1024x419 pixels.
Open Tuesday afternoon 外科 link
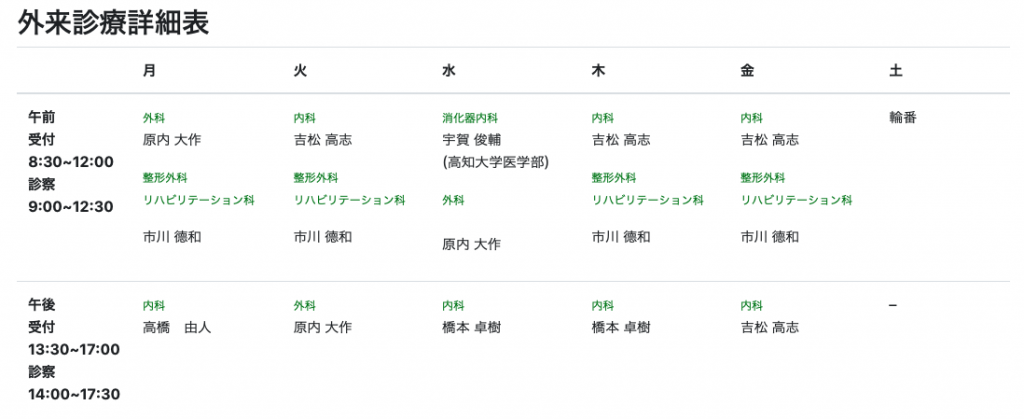coord(304,305)
